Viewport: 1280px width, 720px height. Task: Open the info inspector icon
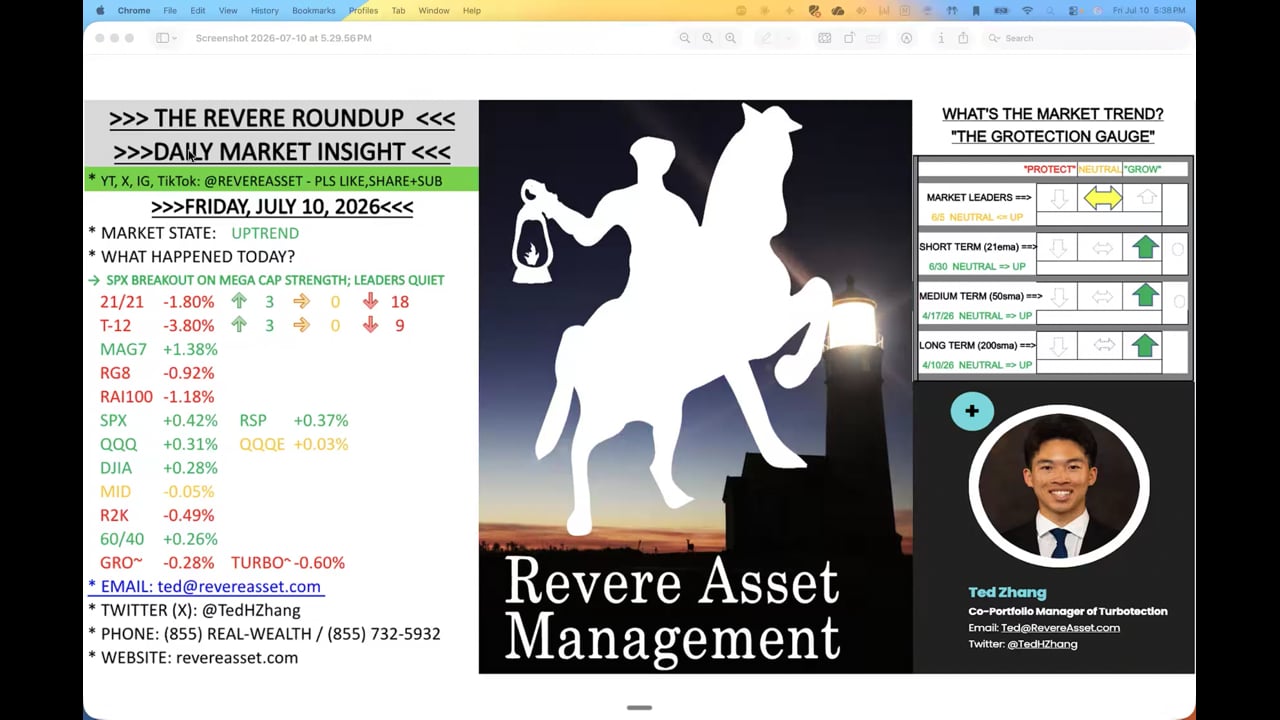[x=941, y=38]
